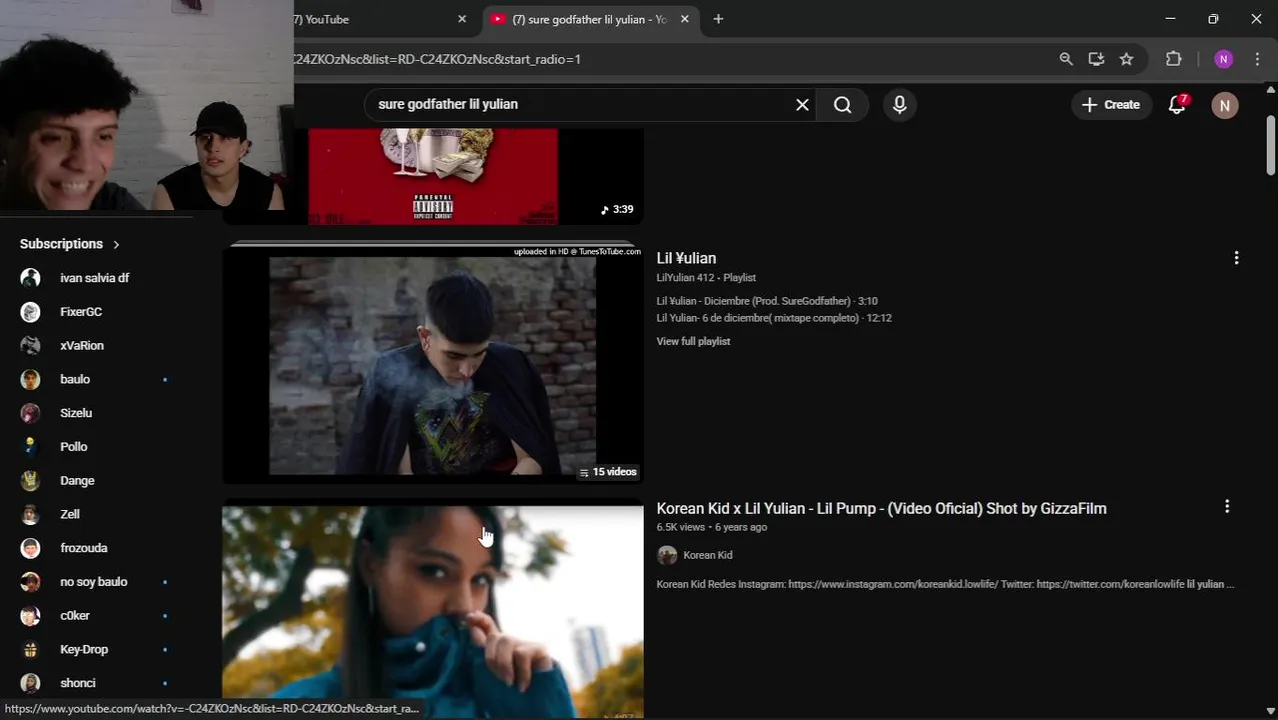The width and height of the screenshot is (1278, 720).
Task: Open the notifications bell
Action: pyautogui.click(x=1177, y=104)
